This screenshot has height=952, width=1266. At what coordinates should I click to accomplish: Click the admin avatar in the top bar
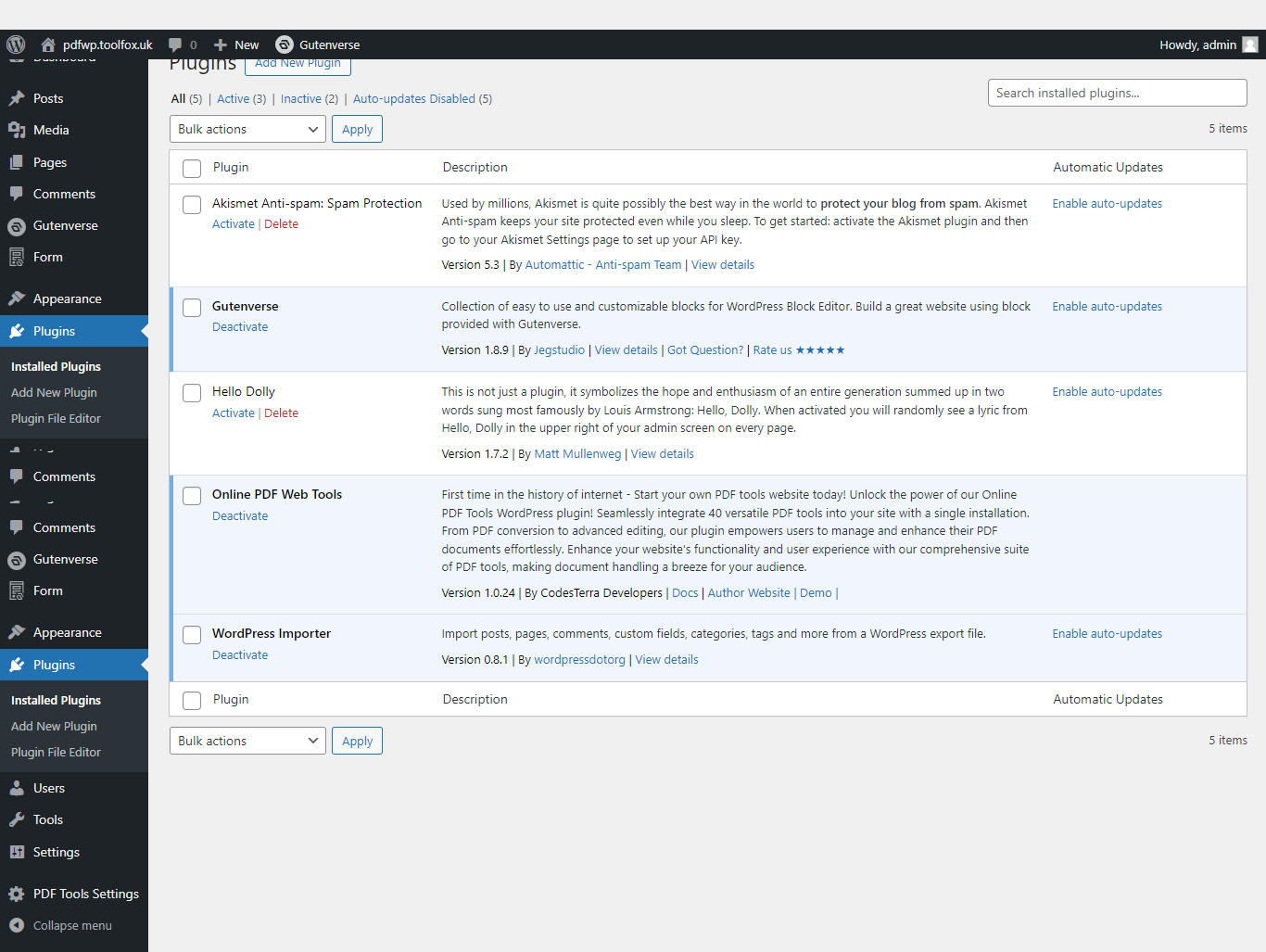[1250, 44]
